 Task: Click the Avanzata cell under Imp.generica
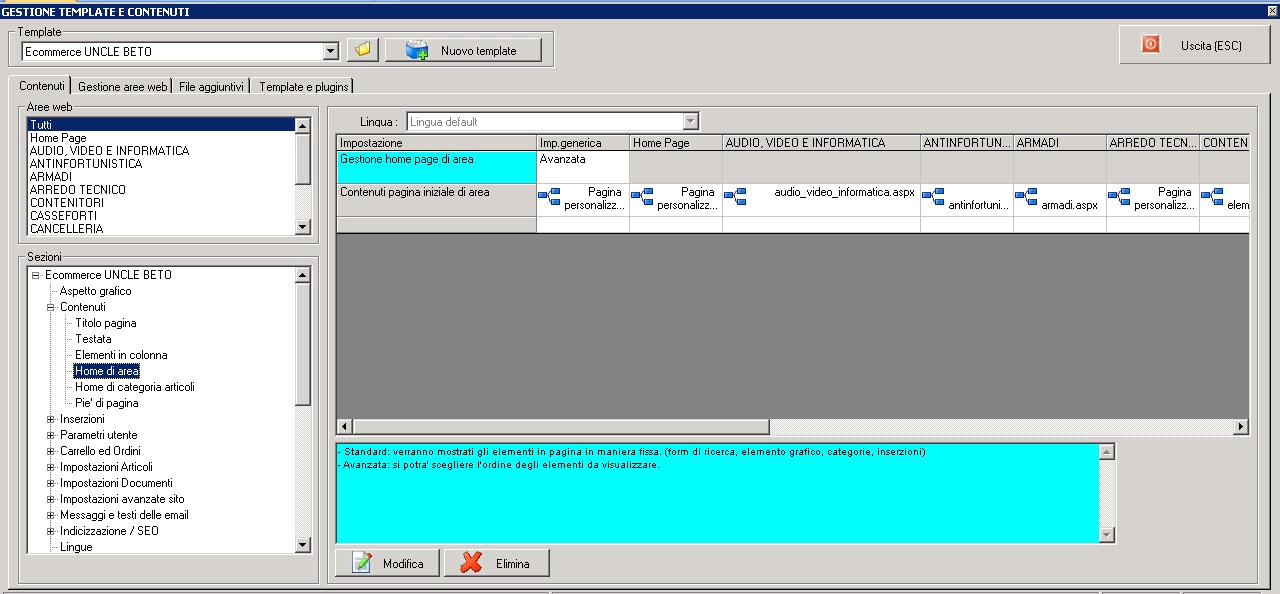583,166
